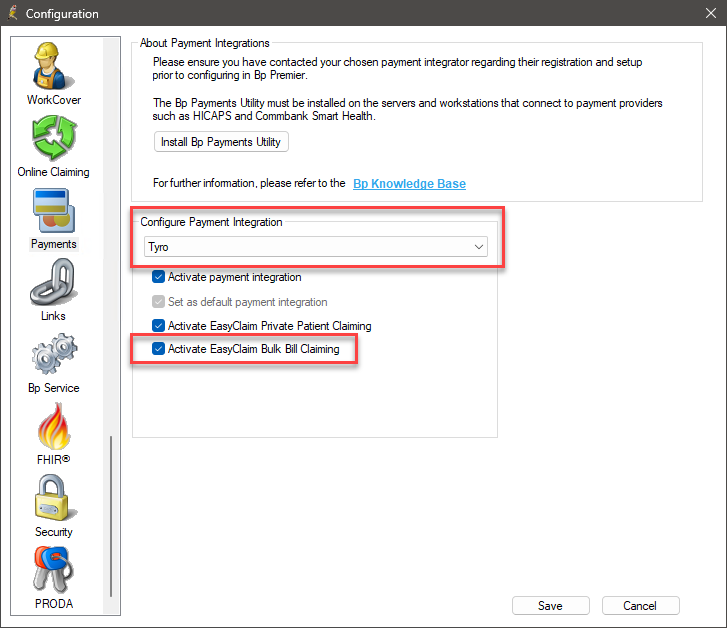Open the Security padlock icon
Viewport: 727px width, 628px height.
click(54, 498)
